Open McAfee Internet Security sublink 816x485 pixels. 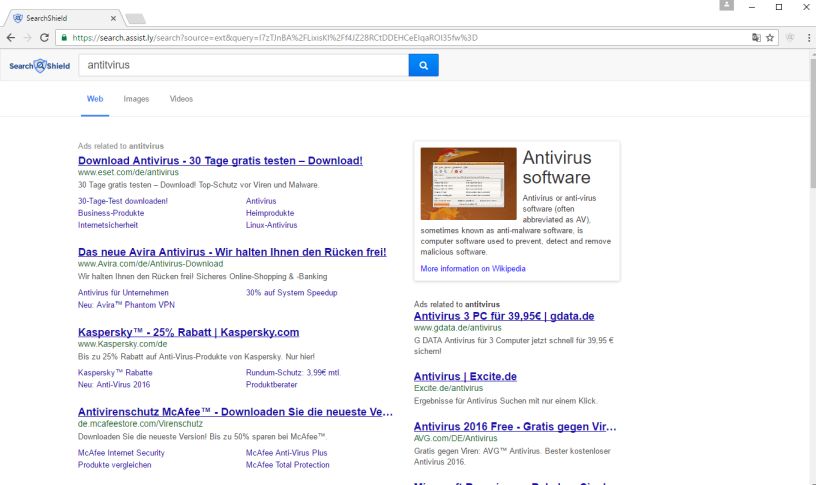coord(121,453)
